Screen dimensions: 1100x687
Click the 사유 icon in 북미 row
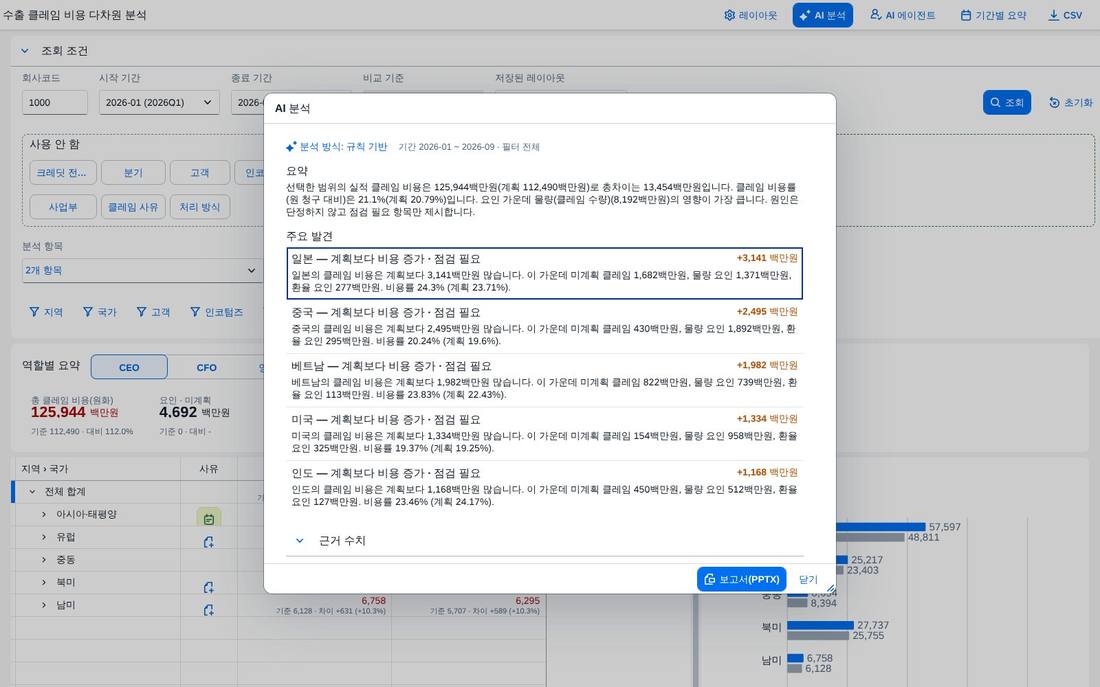pos(208,587)
